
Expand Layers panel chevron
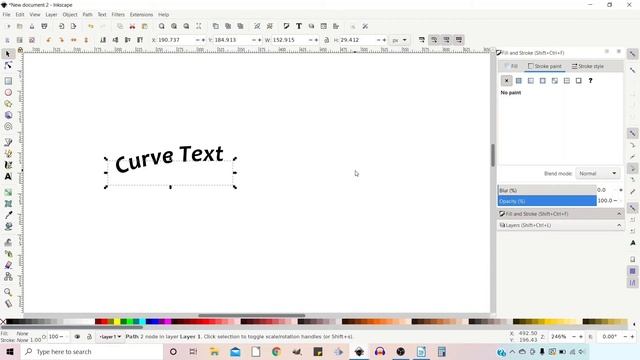pyautogui.click(x=619, y=225)
